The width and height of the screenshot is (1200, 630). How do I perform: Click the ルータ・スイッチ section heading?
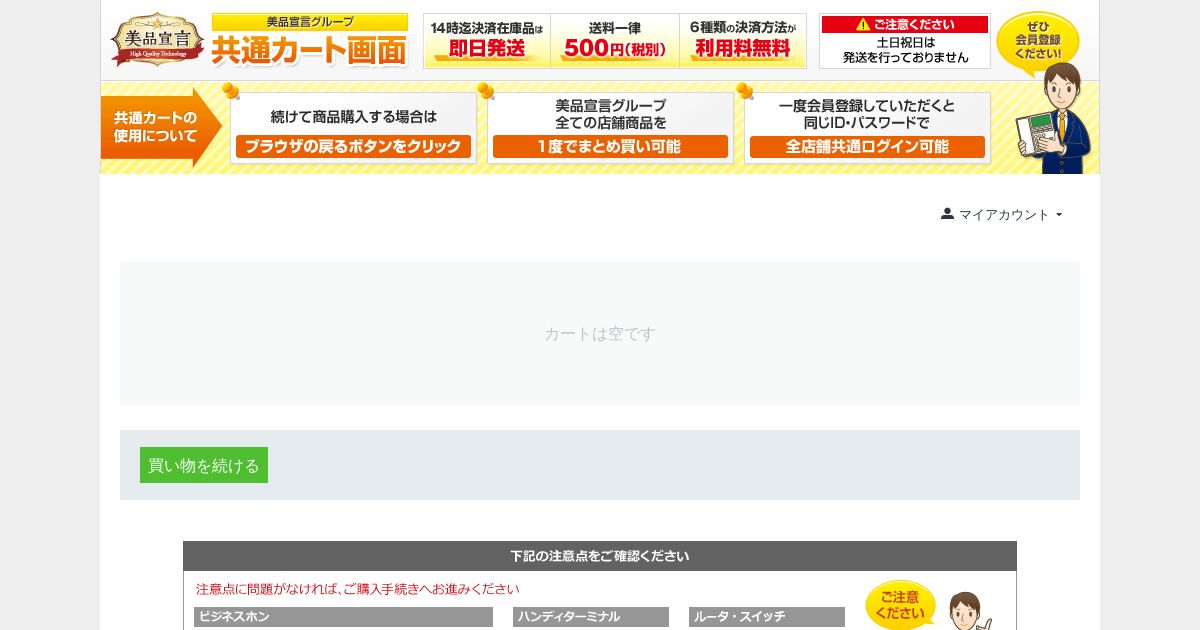pyautogui.click(x=767, y=617)
